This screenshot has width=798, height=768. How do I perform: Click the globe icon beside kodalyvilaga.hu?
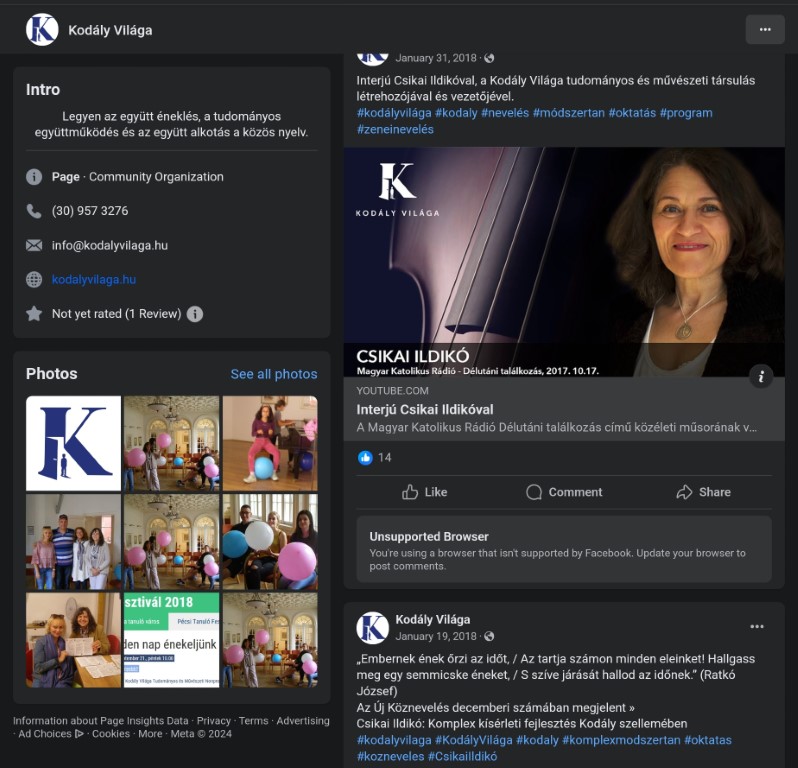[x=34, y=279]
